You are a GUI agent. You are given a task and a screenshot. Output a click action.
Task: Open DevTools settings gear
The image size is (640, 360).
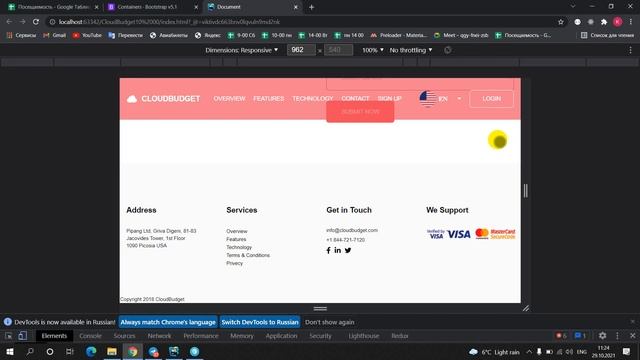pyautogui.click(x=602, y=336)
